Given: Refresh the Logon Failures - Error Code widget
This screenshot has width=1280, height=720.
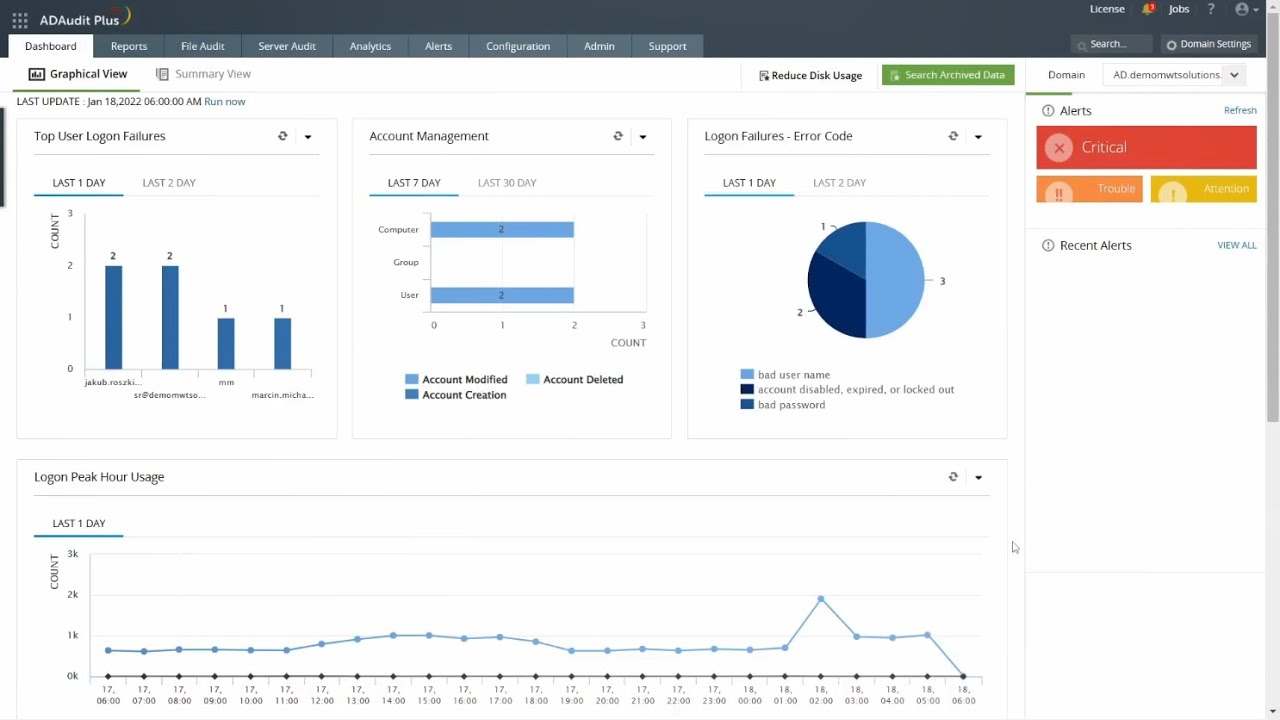Looking at the screenshot, I should 953,136.
